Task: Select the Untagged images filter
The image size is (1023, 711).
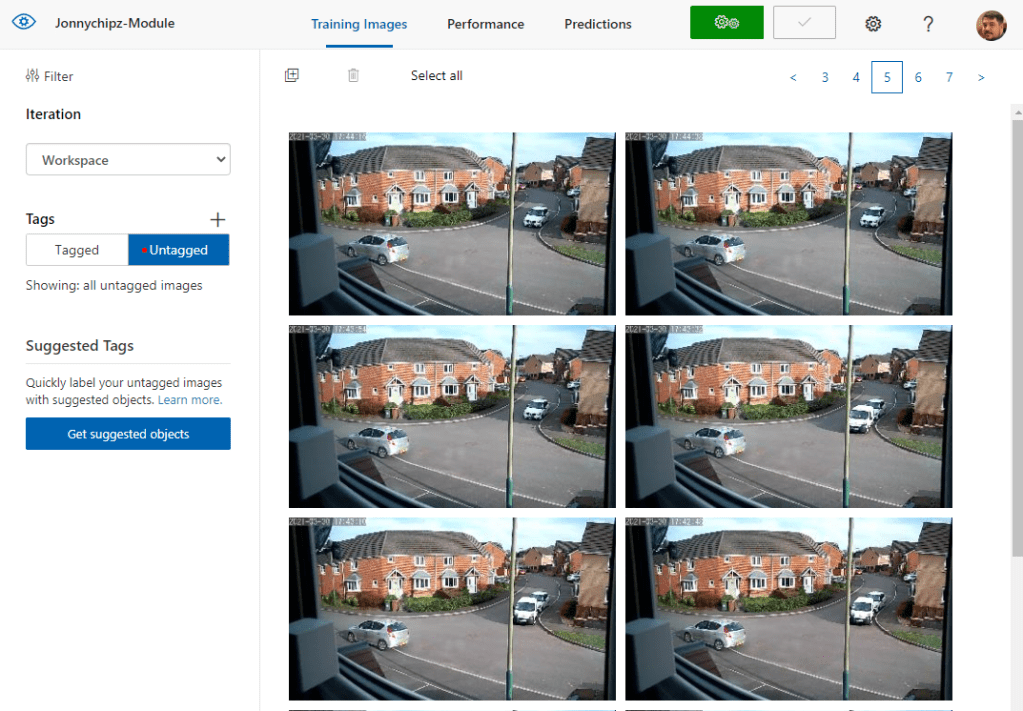Action: 179,250
